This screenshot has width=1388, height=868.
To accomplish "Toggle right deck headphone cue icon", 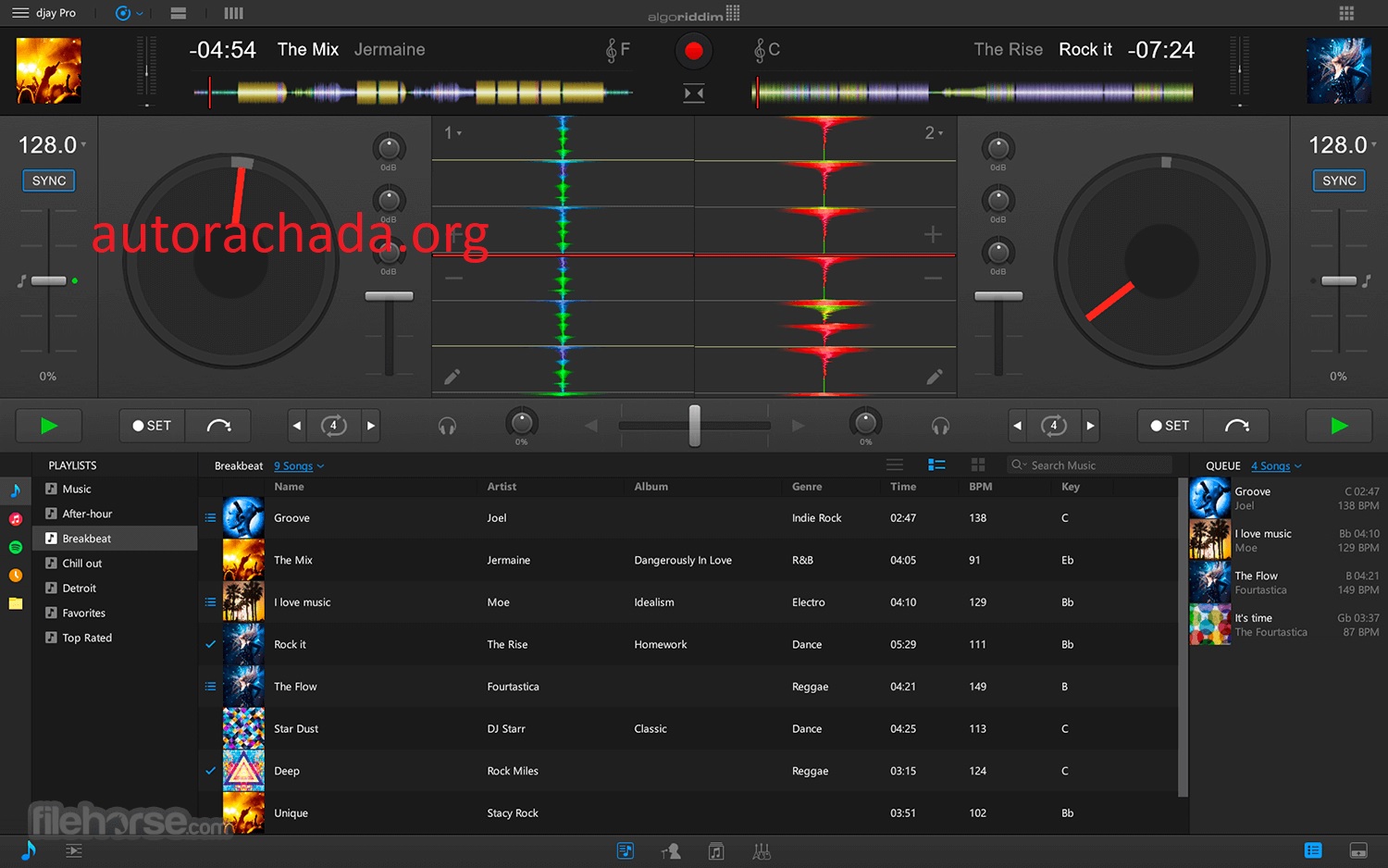I will pyautogui.click(x=940, y=426).
